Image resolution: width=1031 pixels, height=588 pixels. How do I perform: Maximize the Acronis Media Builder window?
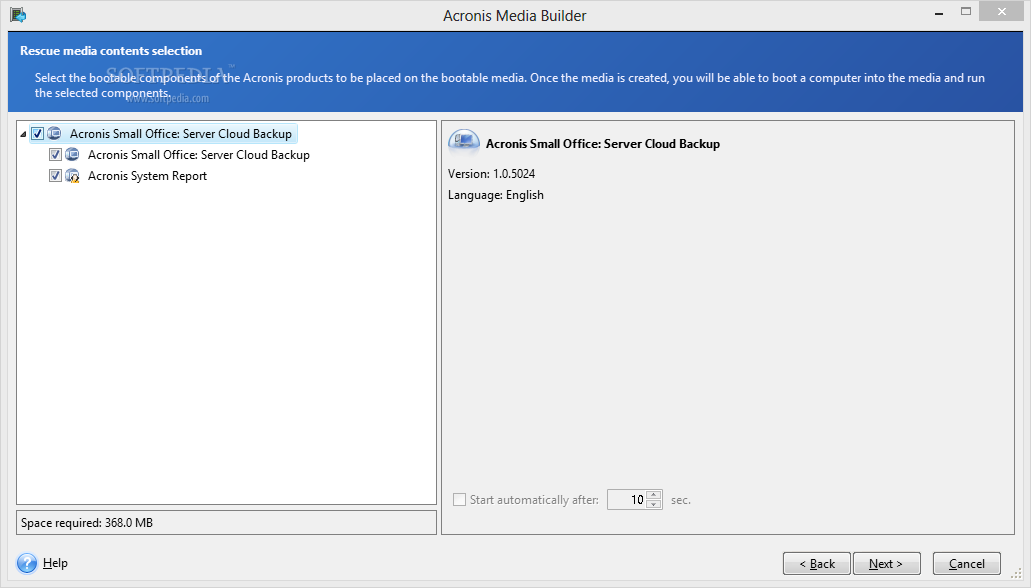(x=965, y=12)
